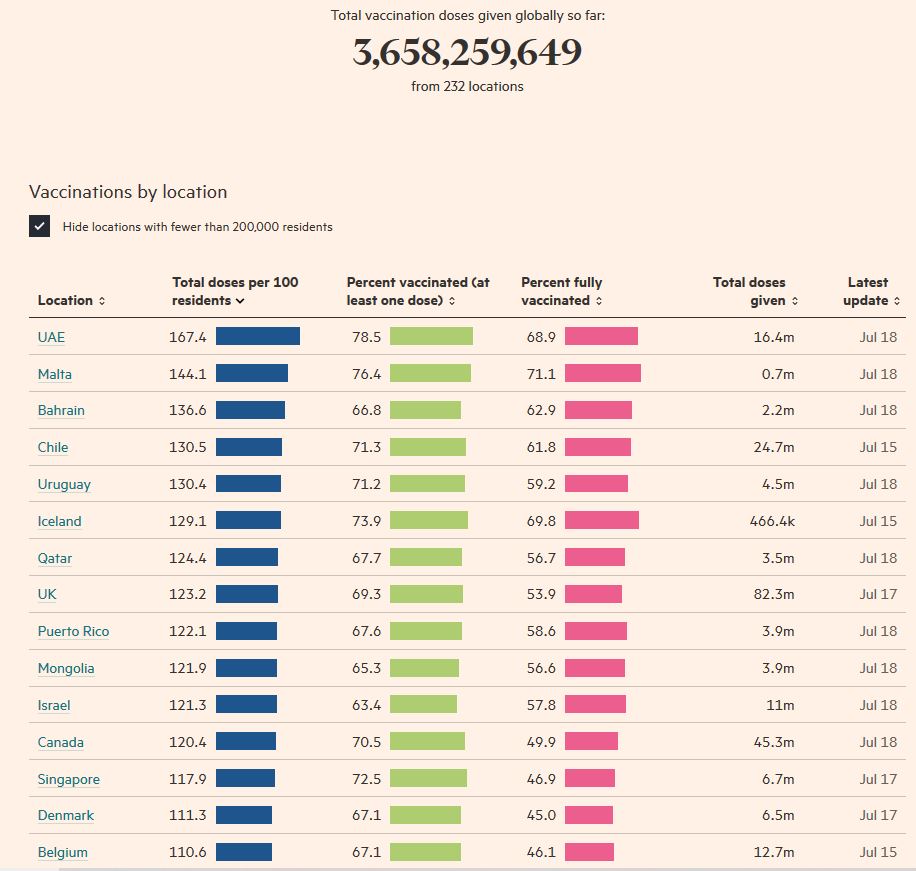Sort table by Location column arrows

tap(102, 301)
